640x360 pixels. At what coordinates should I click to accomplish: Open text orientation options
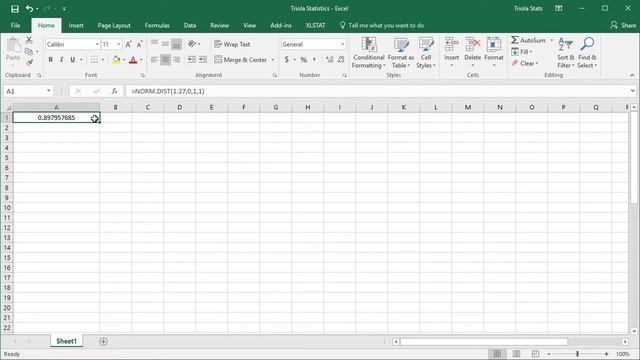pyautogui.click(x=193, y=44)
